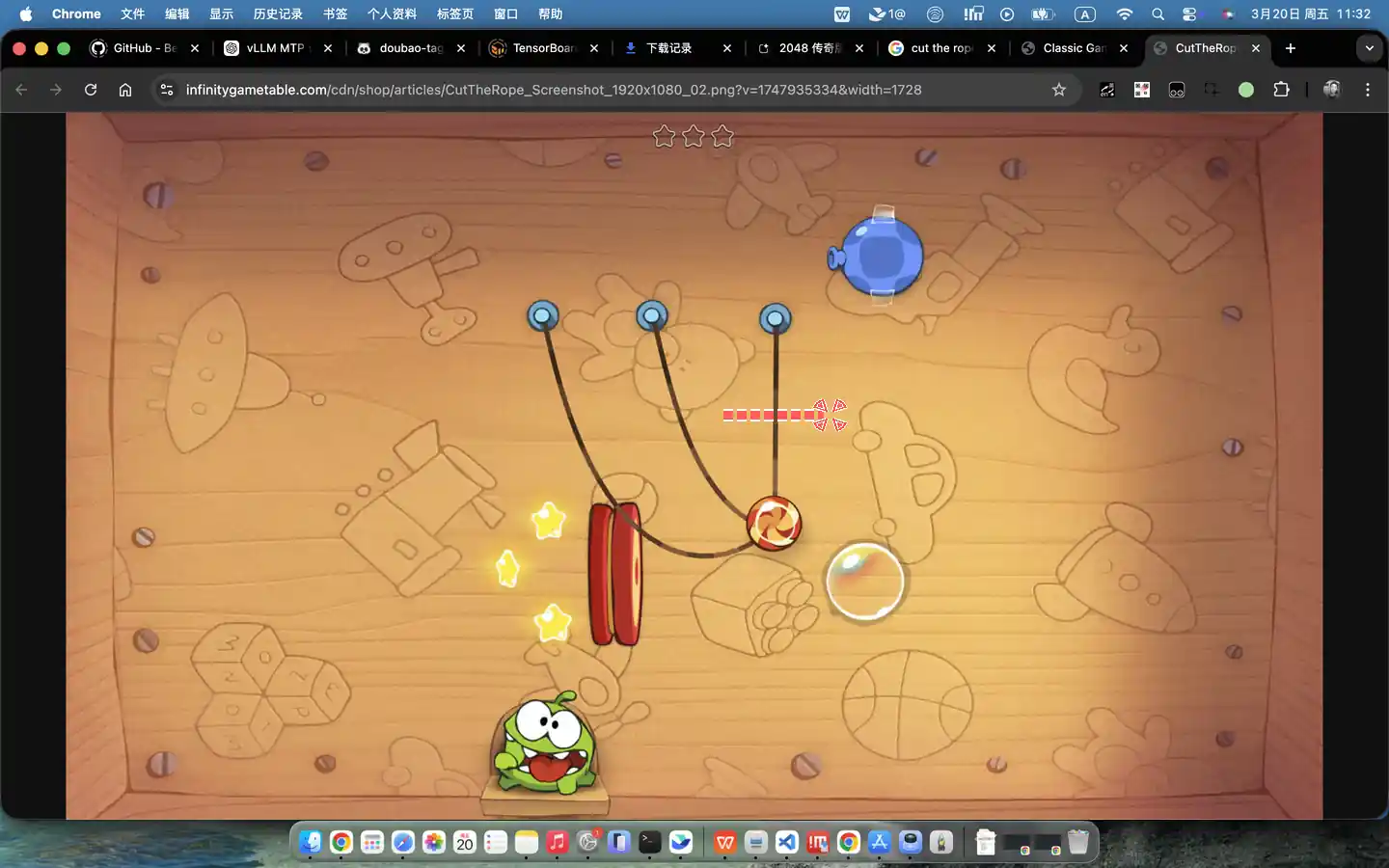
Task: Click the date and time 11:32
Action: pyautogui.click(x=1311, y=14)
